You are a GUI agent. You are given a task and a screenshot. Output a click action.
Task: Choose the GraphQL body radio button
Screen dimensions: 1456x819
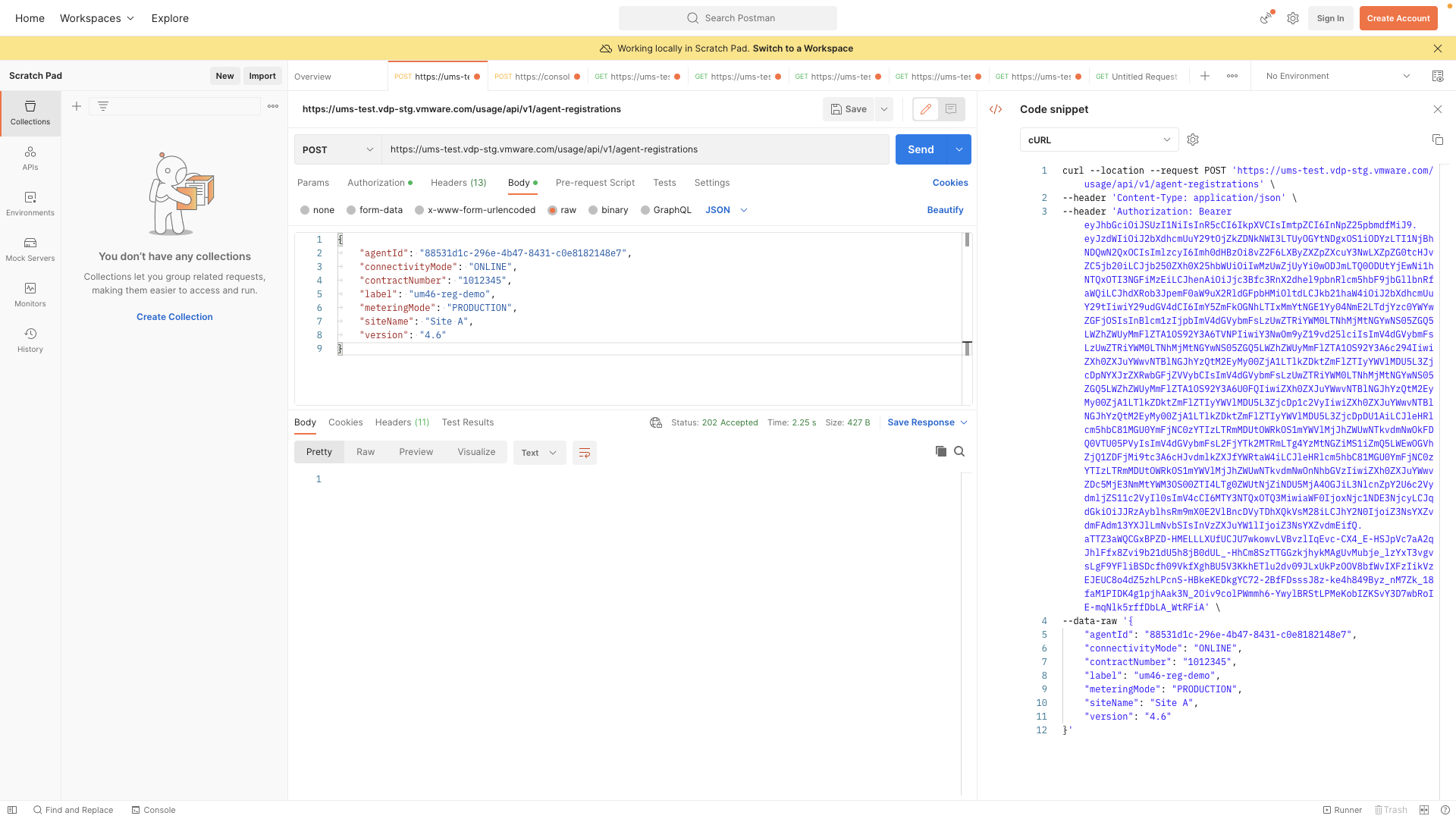pos(645,210)
